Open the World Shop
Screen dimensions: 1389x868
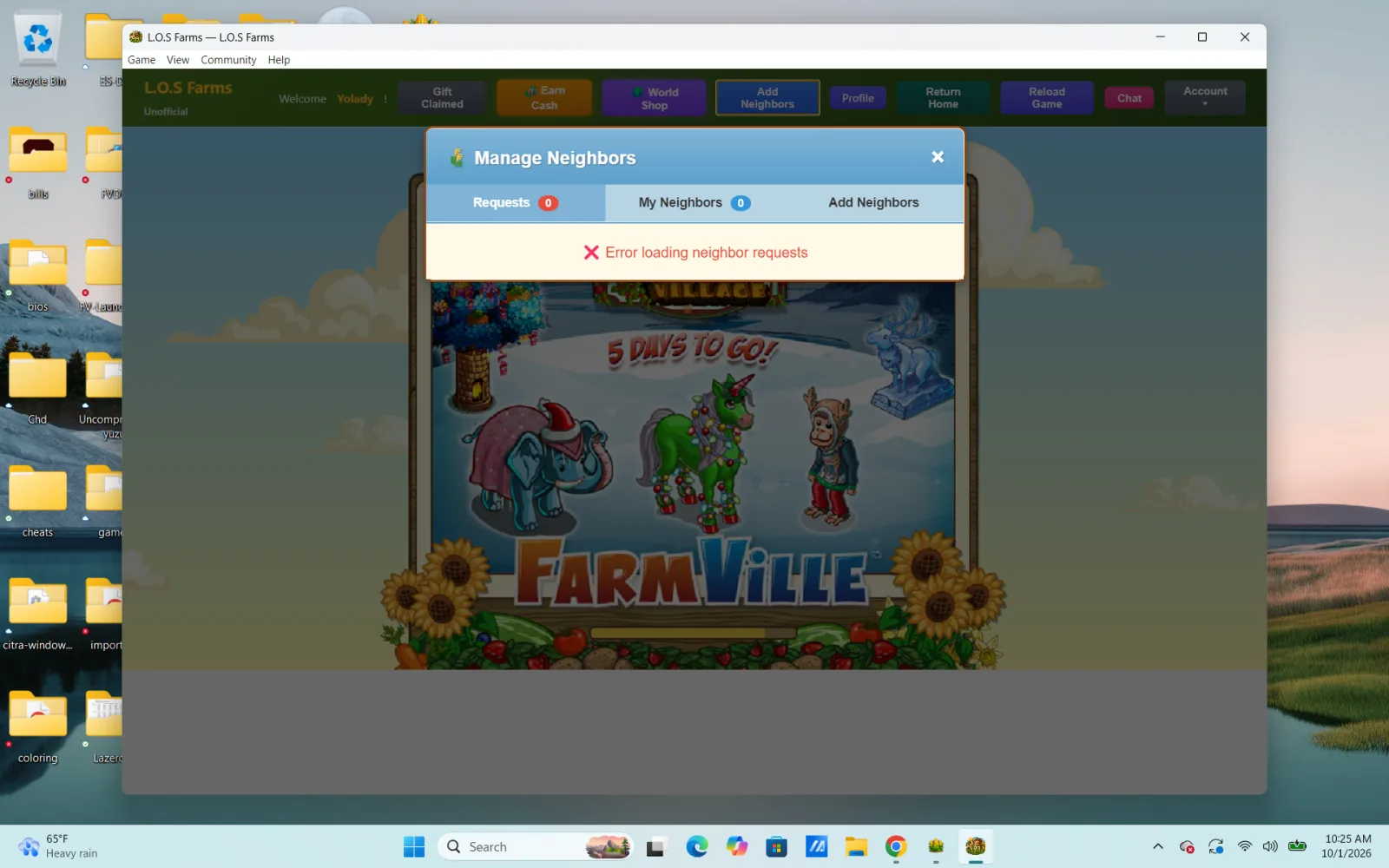[x=655, y=98]
